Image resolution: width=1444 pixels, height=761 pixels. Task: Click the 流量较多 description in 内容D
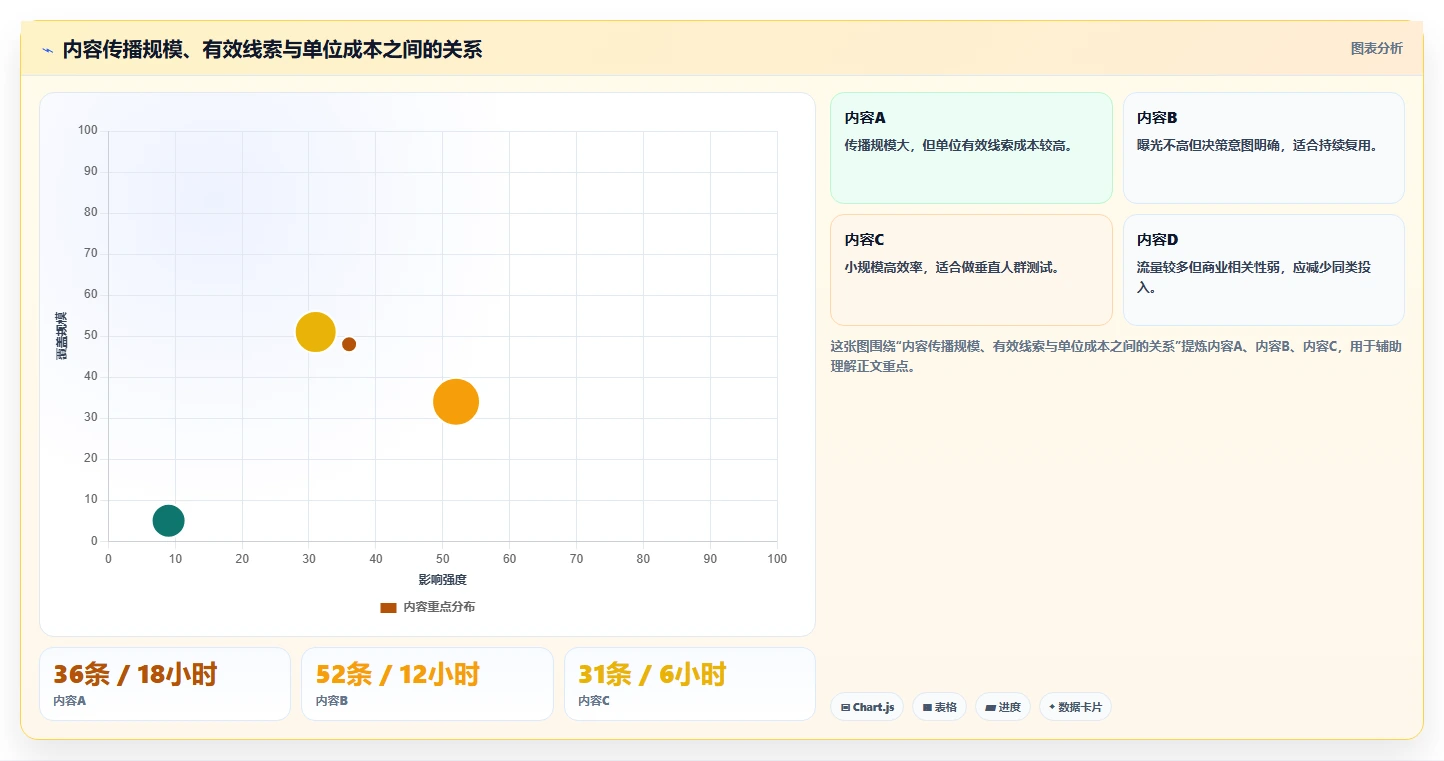point(1254,277)
